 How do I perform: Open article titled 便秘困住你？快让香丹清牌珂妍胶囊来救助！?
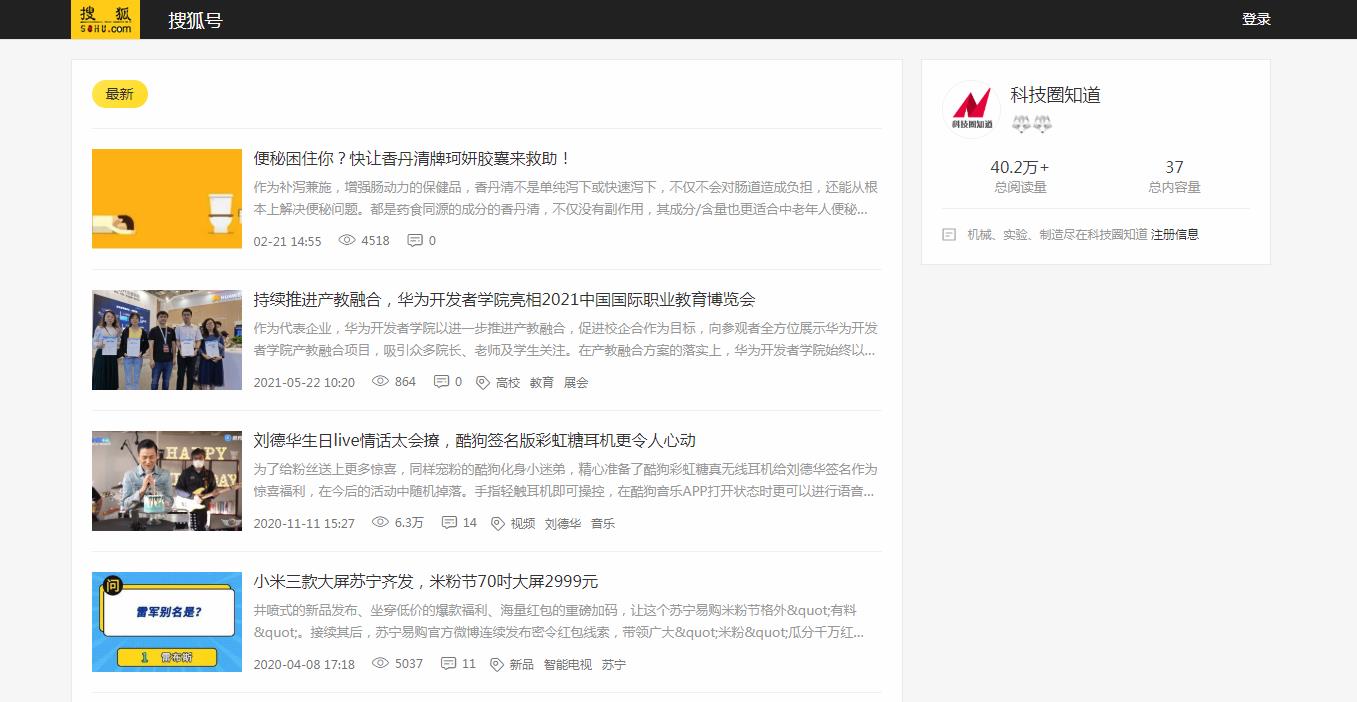coord(413,158)
